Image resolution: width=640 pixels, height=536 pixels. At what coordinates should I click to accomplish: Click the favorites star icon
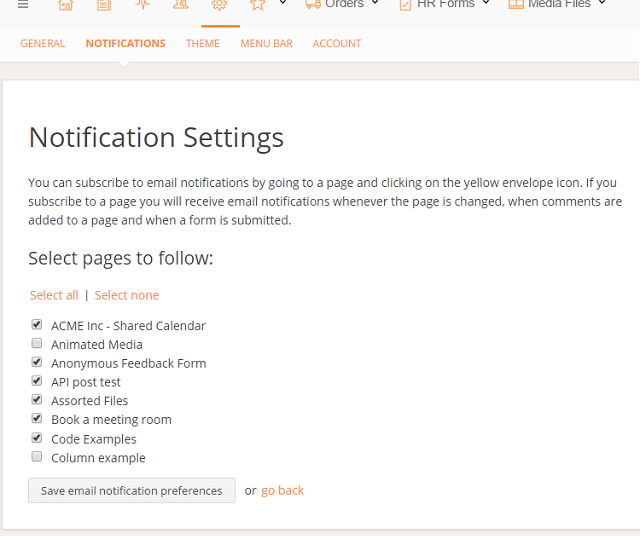(258, 5)
